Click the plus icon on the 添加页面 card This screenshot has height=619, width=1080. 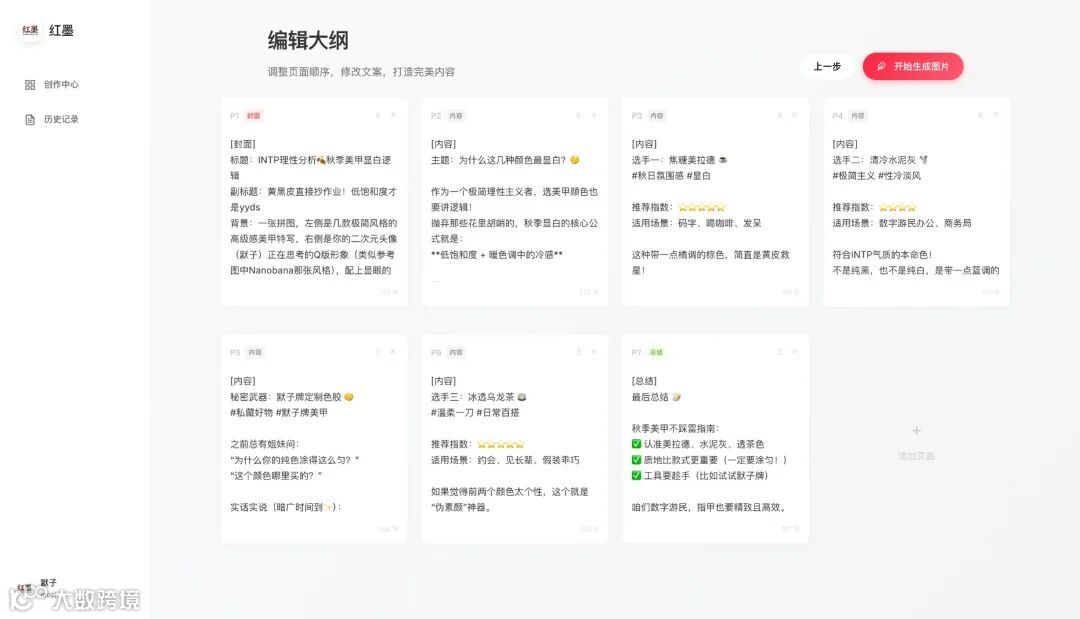click(916, 430)
